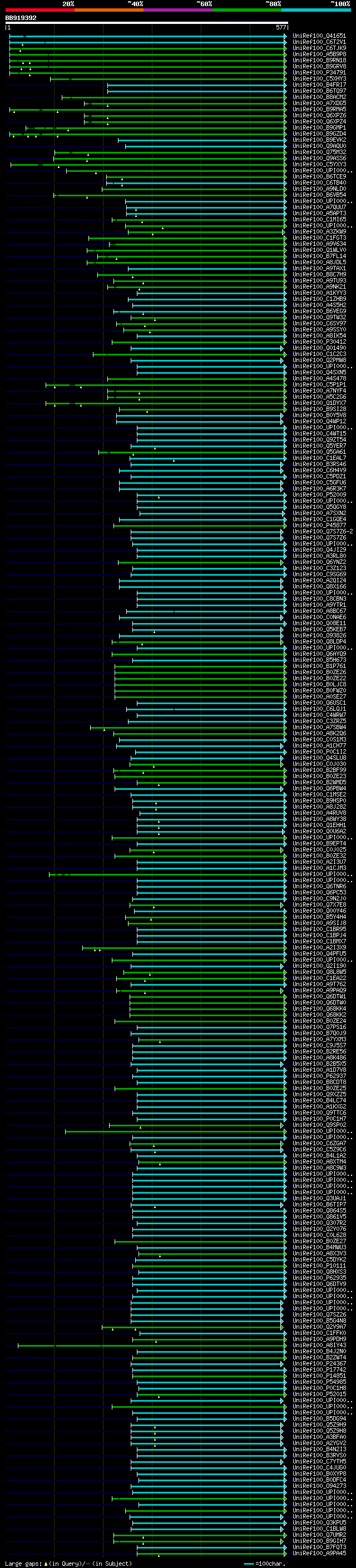The width and height of the screenshot is (356, 1568).
Task: Select the UniRef100_C6ZGA7 label
Action: pyautogui.click(x=319, y=1143)
